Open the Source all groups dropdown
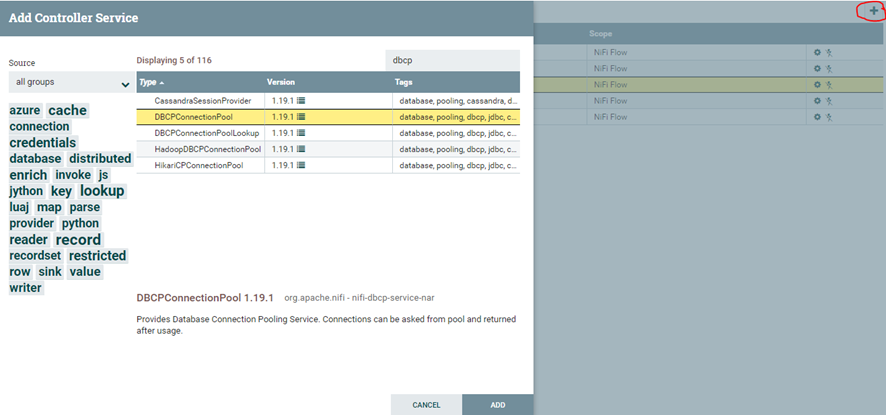The image size is (886, 415). coord(71,83)
